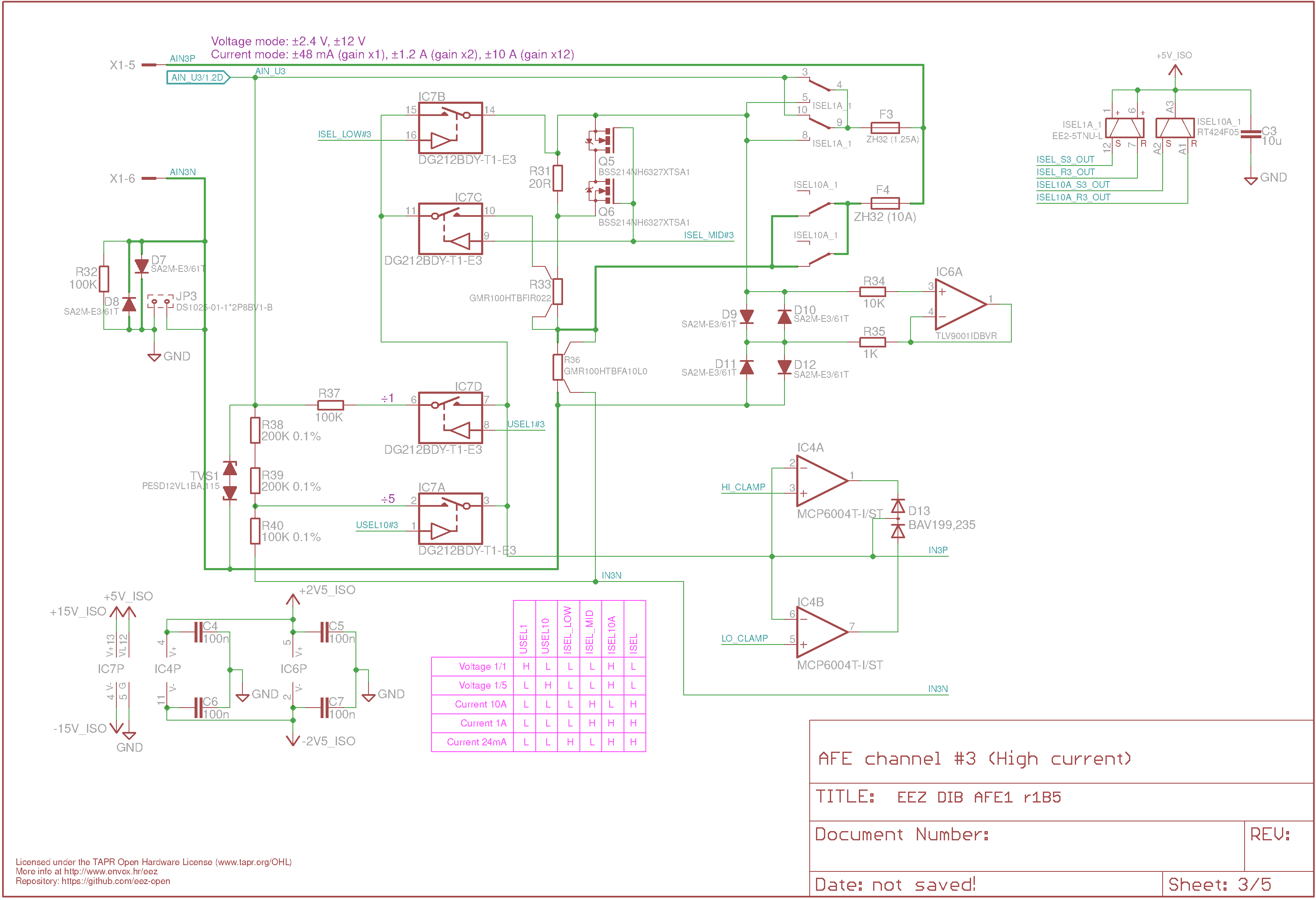The width and height of the screenshot is (1316, 900).
Task: Click shunt resistor R33
Action: click(558, 292)
